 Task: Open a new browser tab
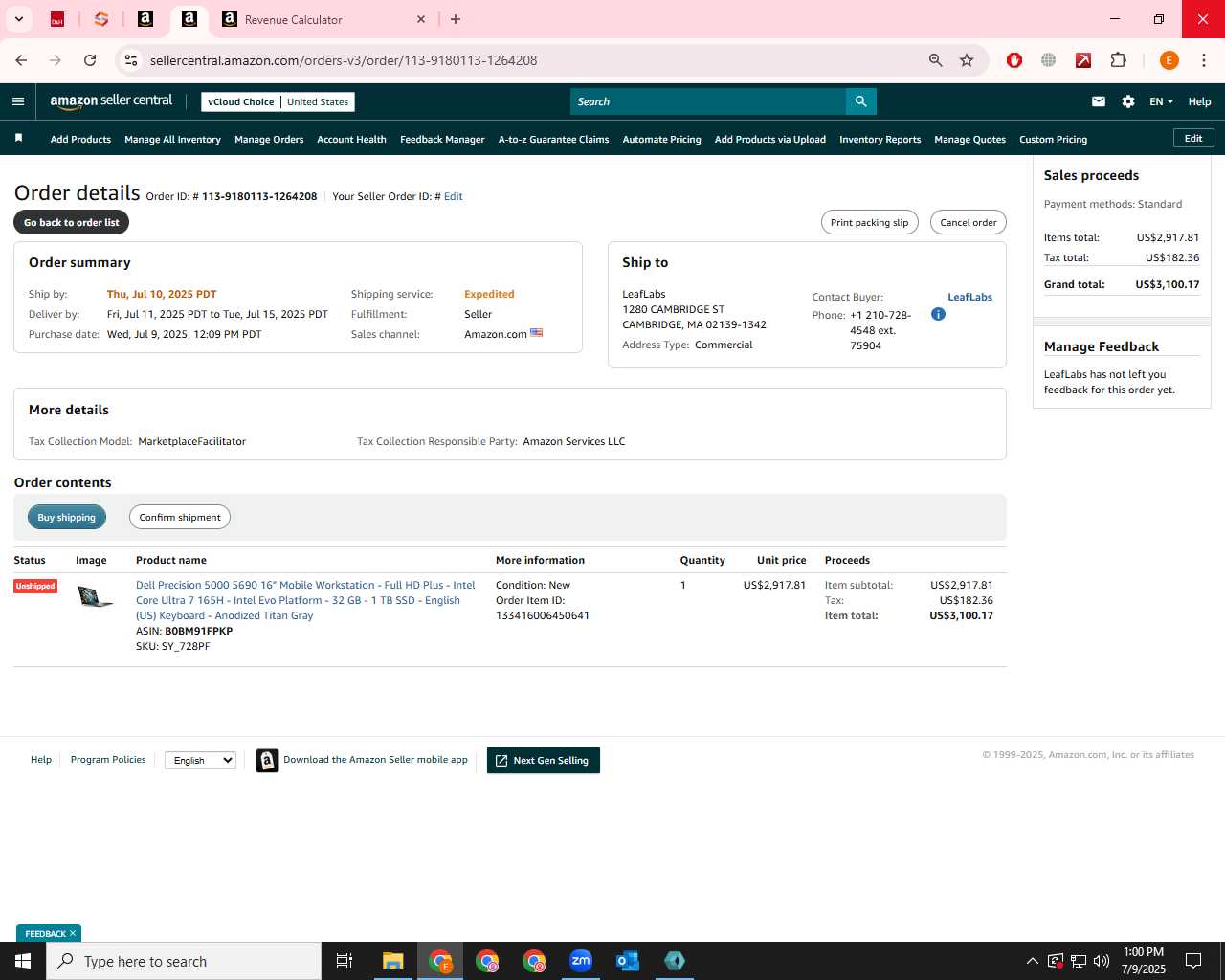456,19
